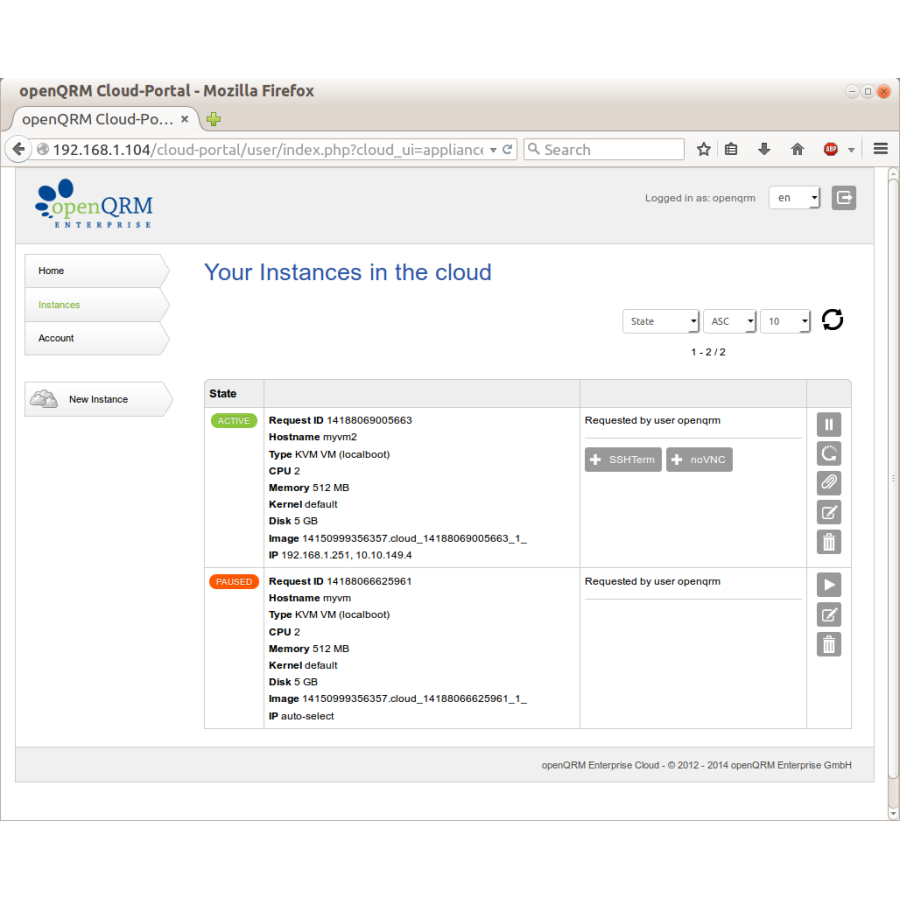Edit the myvm2 instance
The image size is (900, 900).
[828, 512]
